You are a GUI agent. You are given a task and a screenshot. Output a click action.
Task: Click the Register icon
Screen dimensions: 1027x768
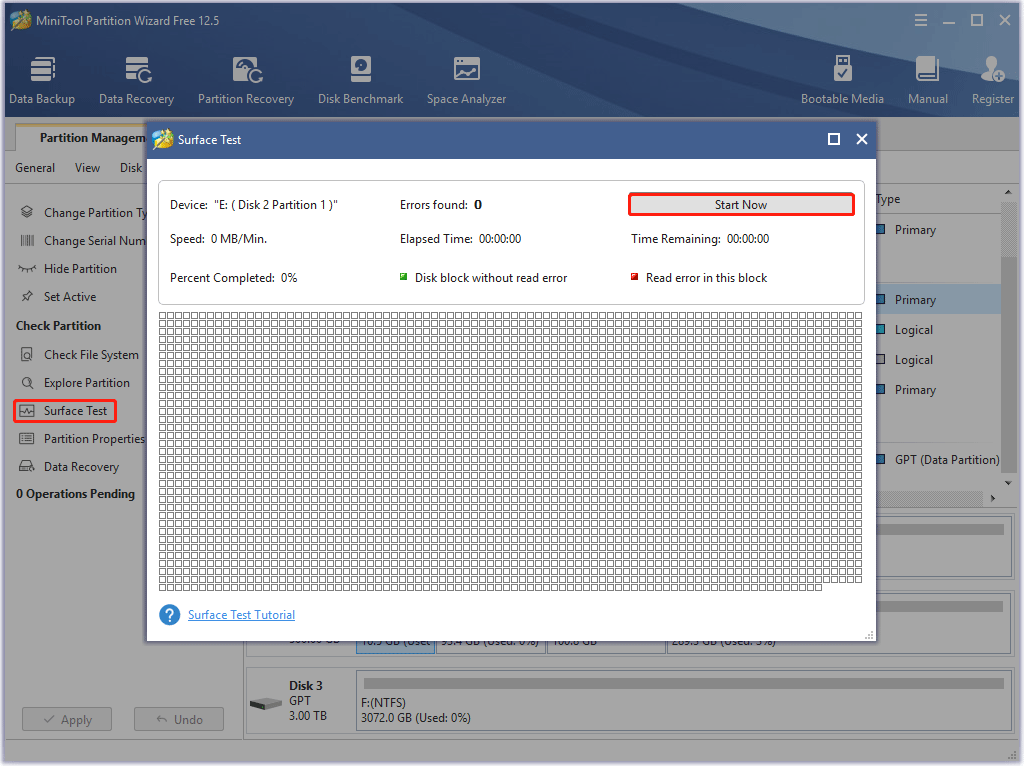(994, 70)
